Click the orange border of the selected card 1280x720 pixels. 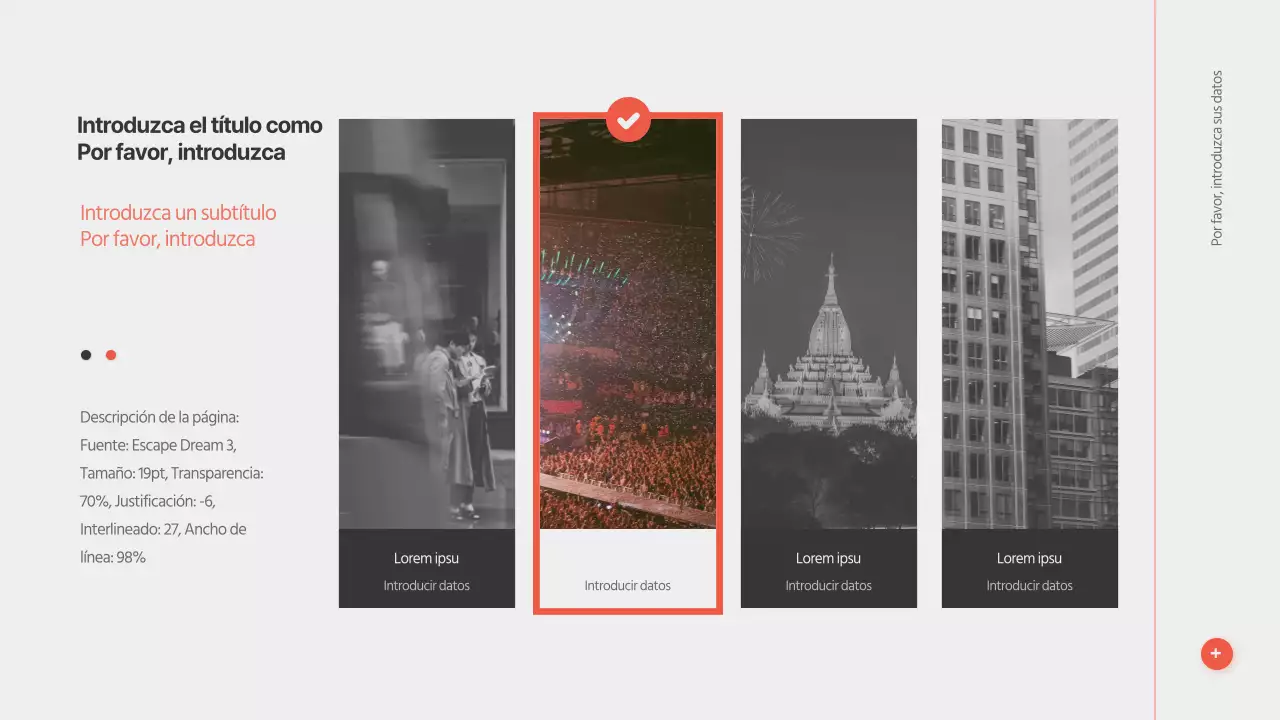tap(536, 400)
